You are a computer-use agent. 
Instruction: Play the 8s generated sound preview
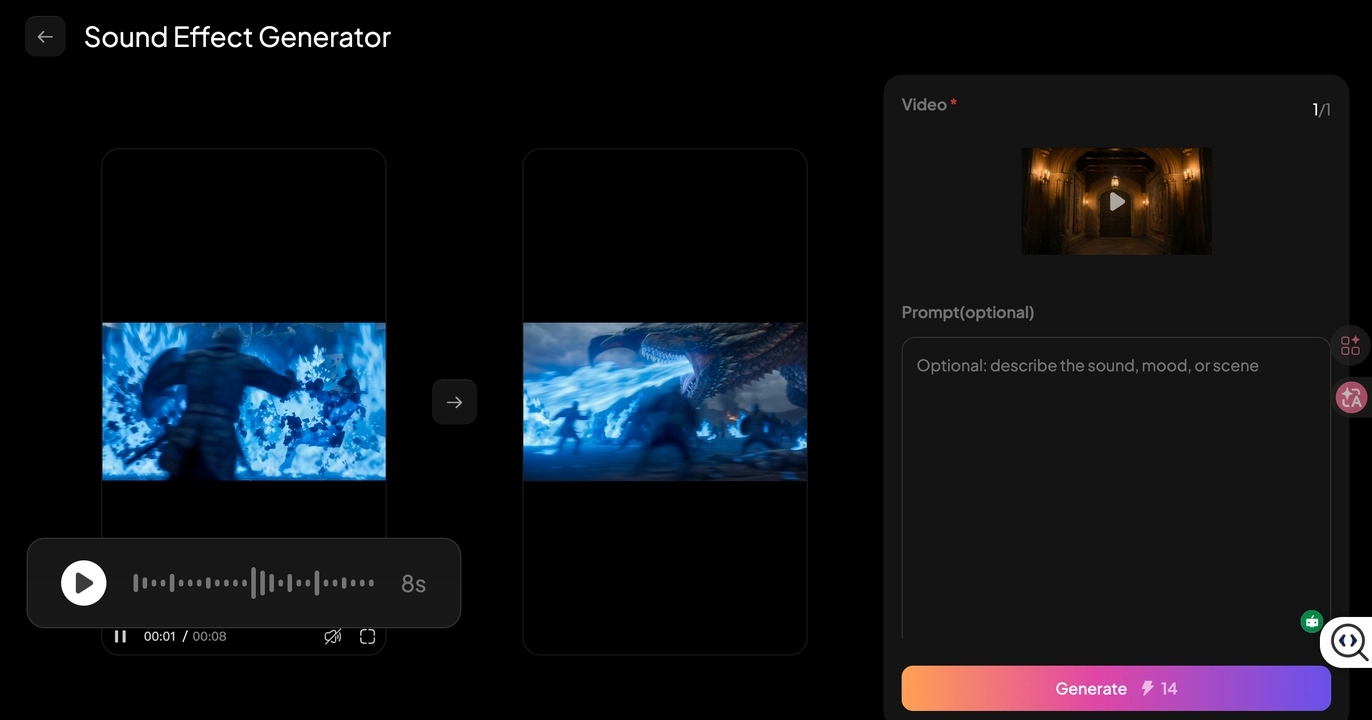tap(84, 583)
